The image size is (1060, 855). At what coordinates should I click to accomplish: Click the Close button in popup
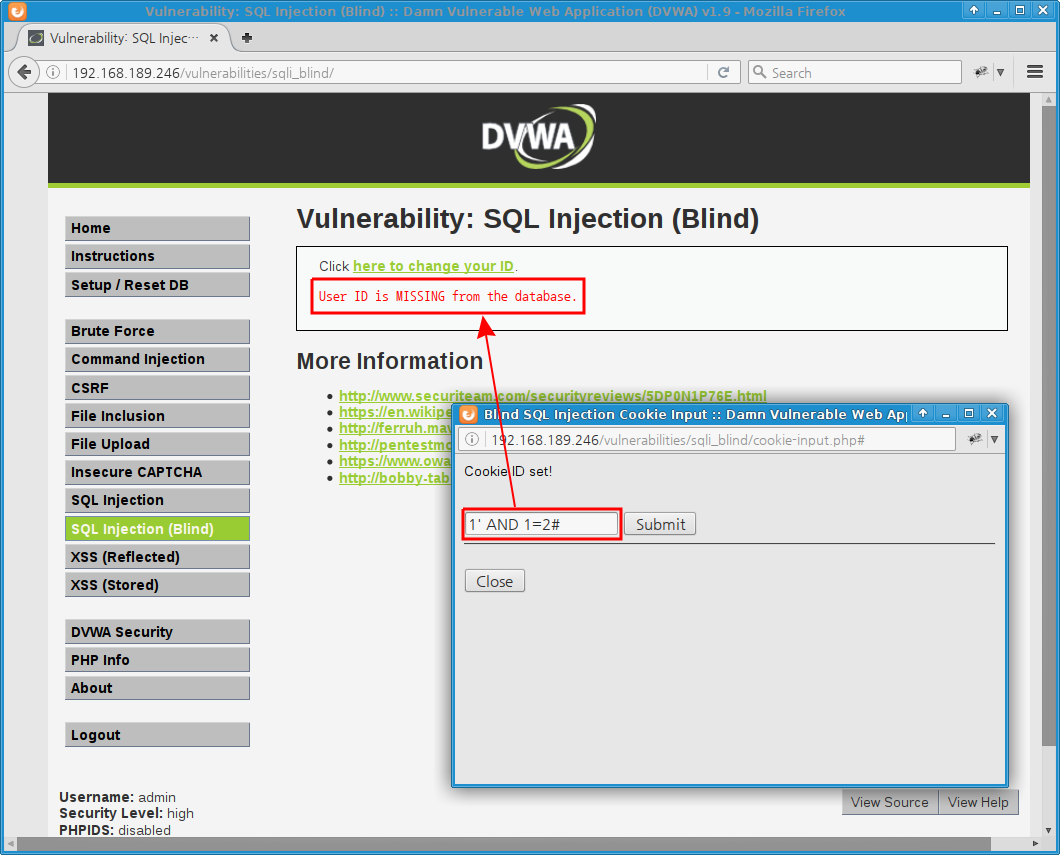[494, 581]
